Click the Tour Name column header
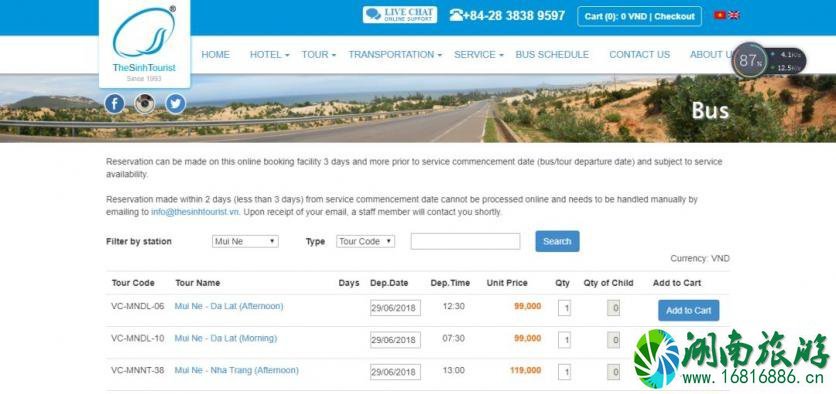Screen dimensions: 836x394 pos(197,283)
